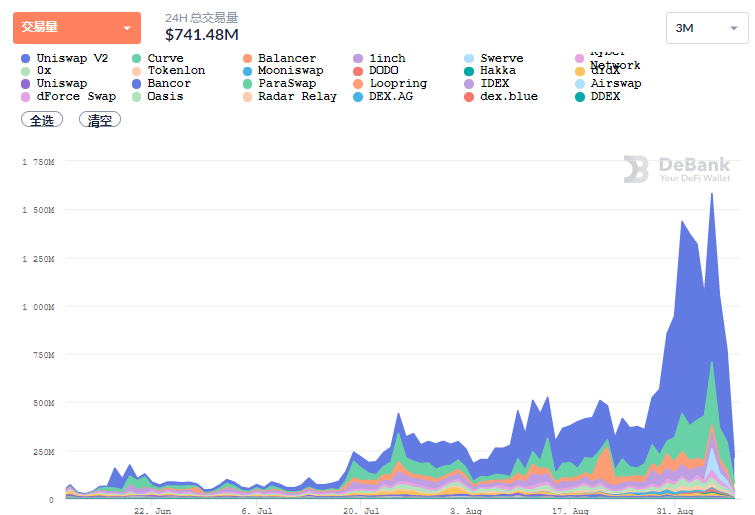
Task: Toggle DODO legend series
Action: click(376, 71)
